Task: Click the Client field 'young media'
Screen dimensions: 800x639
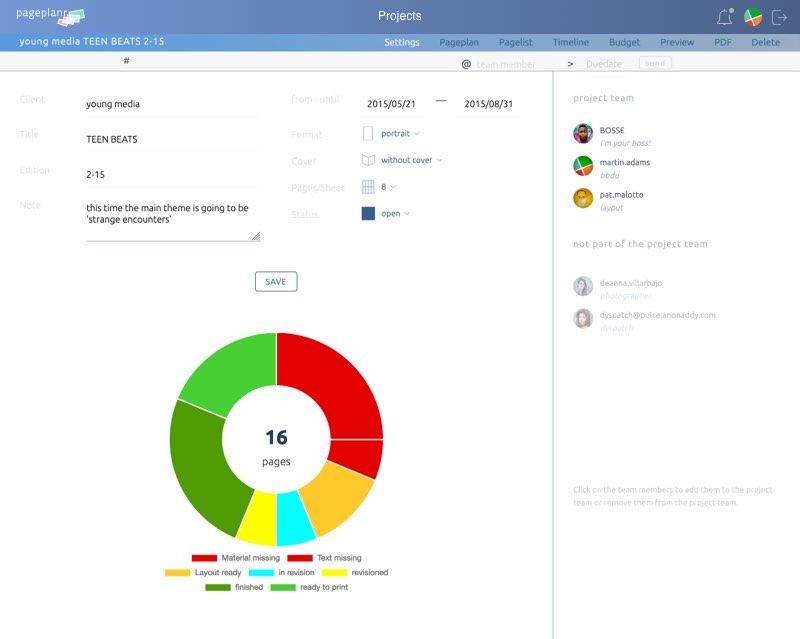Action: [x=172, y=104]
